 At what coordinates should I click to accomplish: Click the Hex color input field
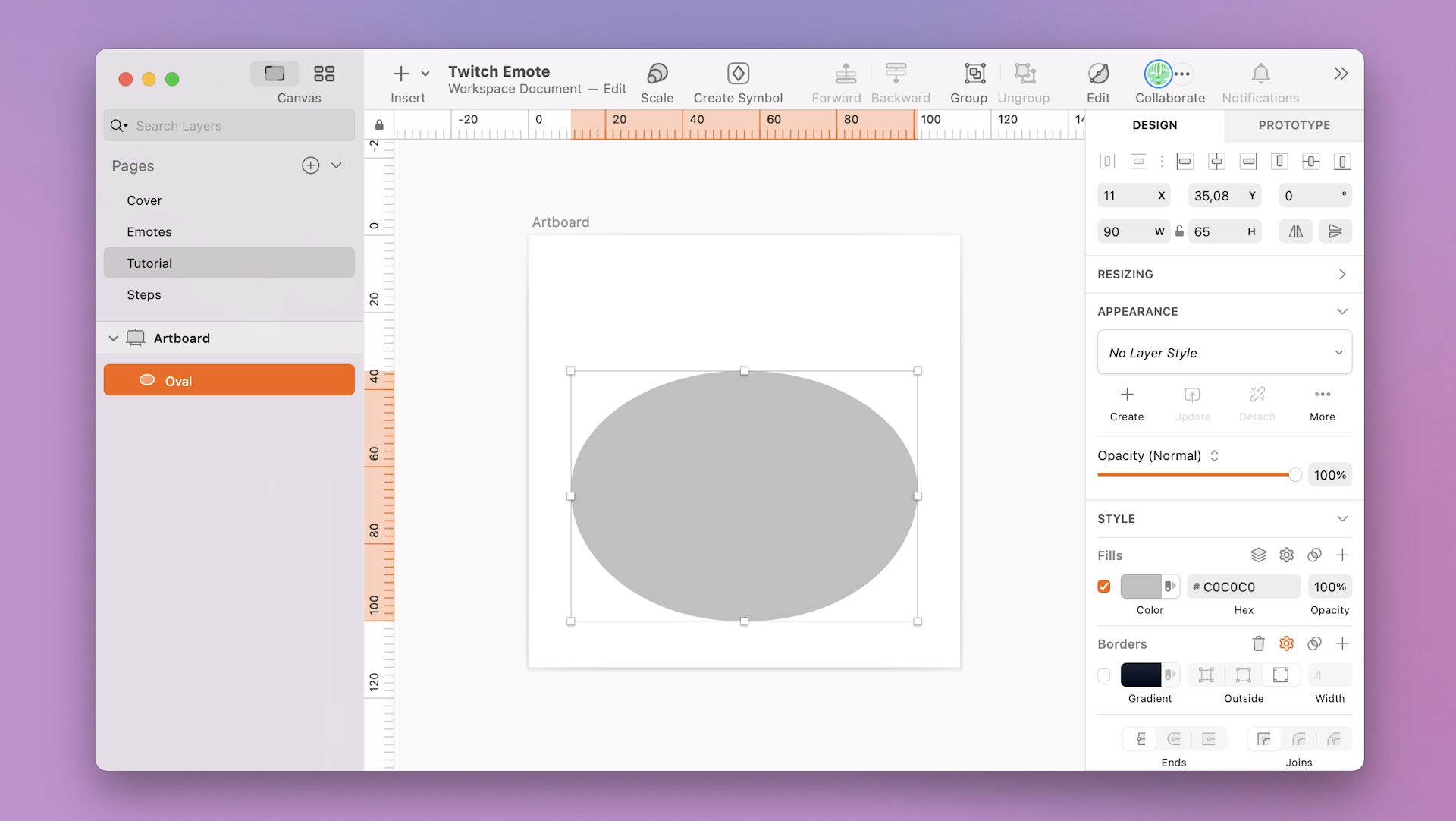pyautogui.click(x=1243, y=586)
